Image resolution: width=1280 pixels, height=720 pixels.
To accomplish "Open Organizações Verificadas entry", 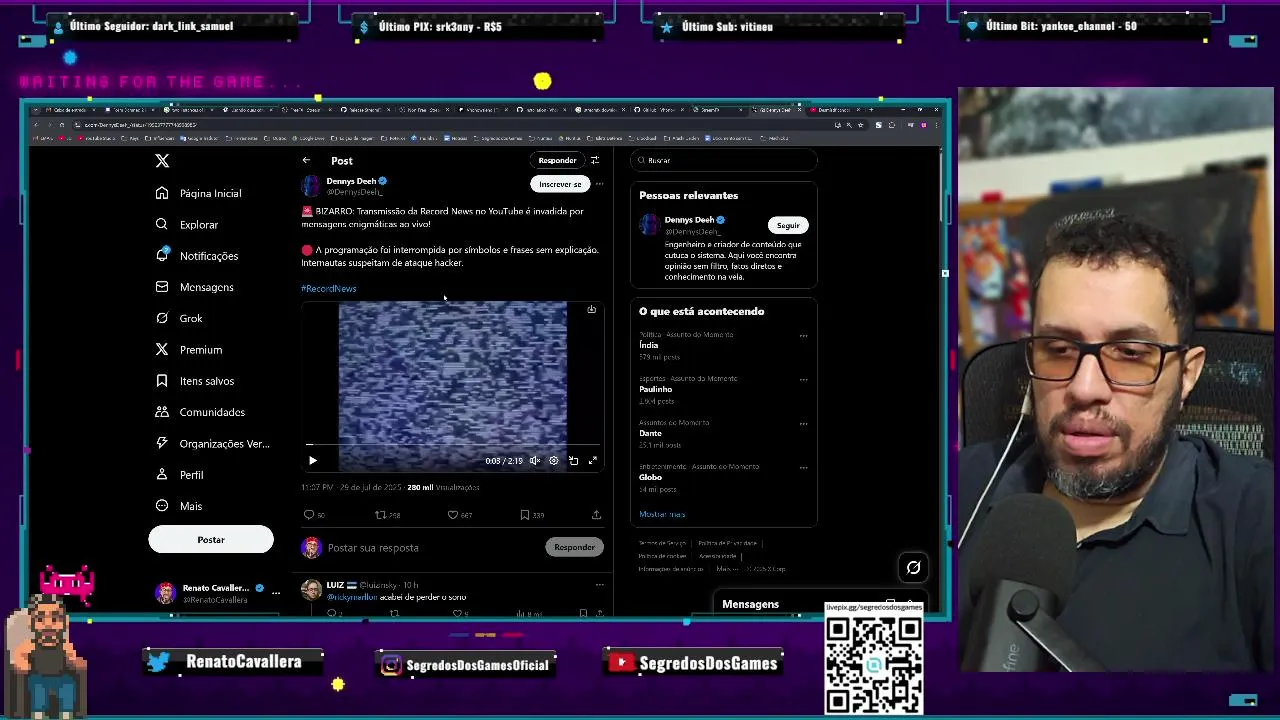I will click(x=213, y=443).
